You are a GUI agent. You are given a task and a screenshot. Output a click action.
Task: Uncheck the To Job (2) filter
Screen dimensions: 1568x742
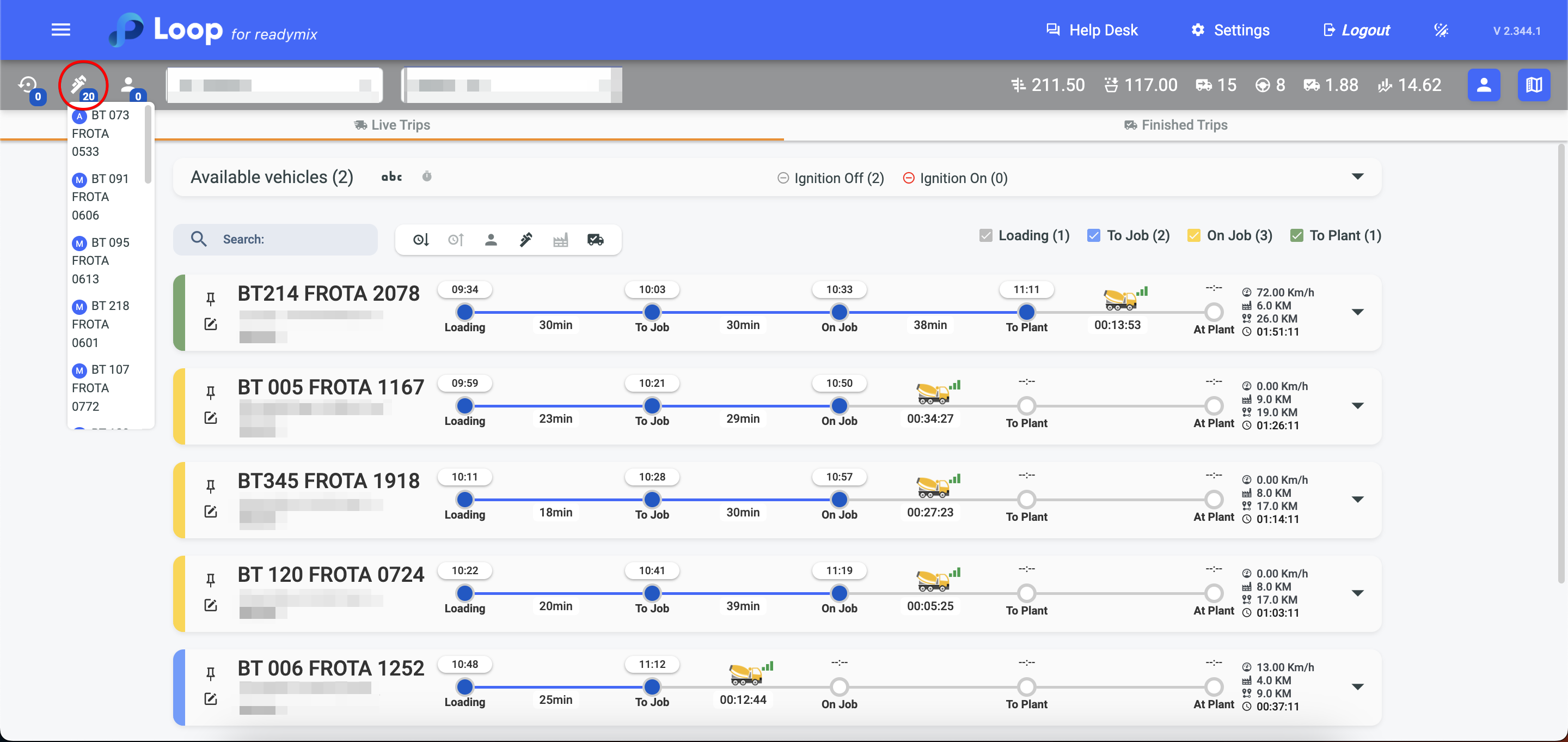click(x=1093, y=236)
